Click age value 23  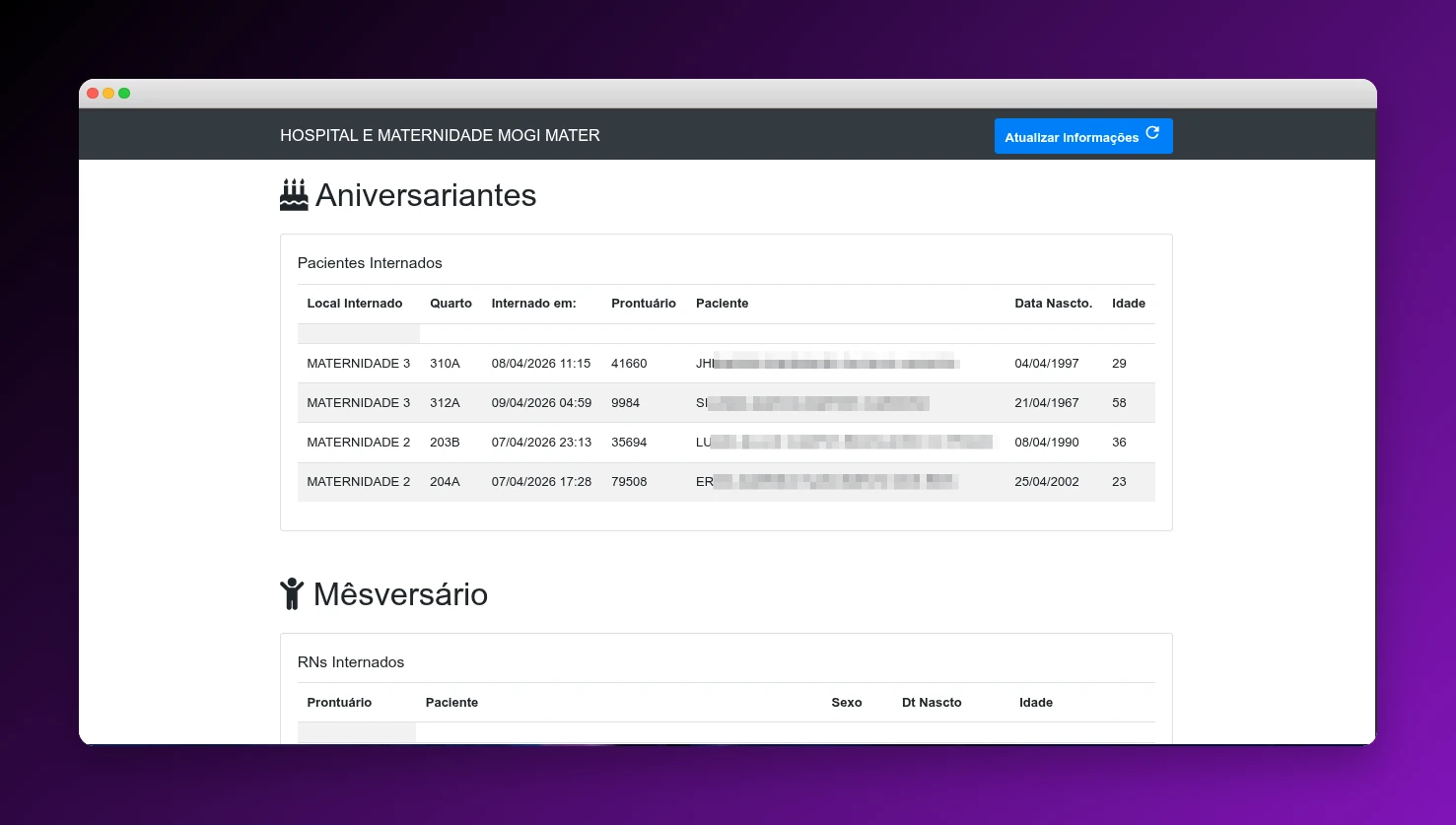click(x=1119, y=482)
